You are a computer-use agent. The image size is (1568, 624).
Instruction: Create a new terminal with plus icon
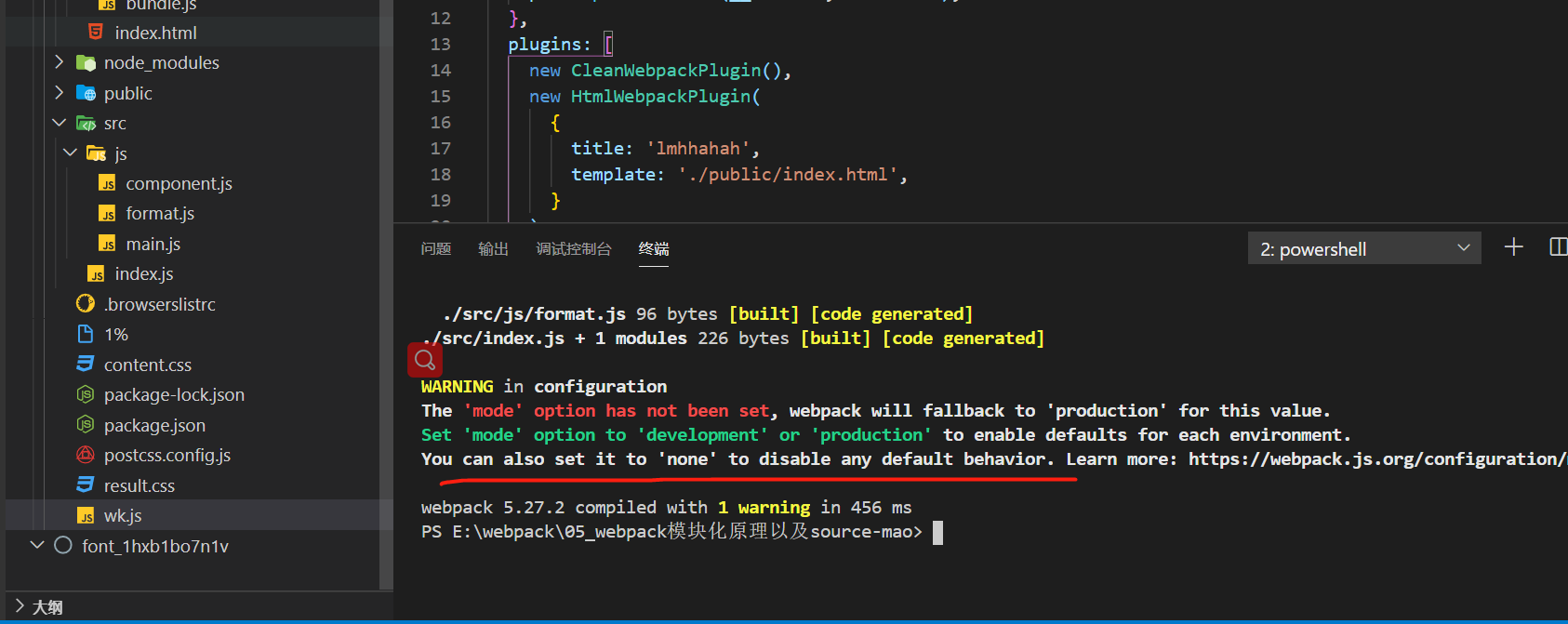(1514, 247)
